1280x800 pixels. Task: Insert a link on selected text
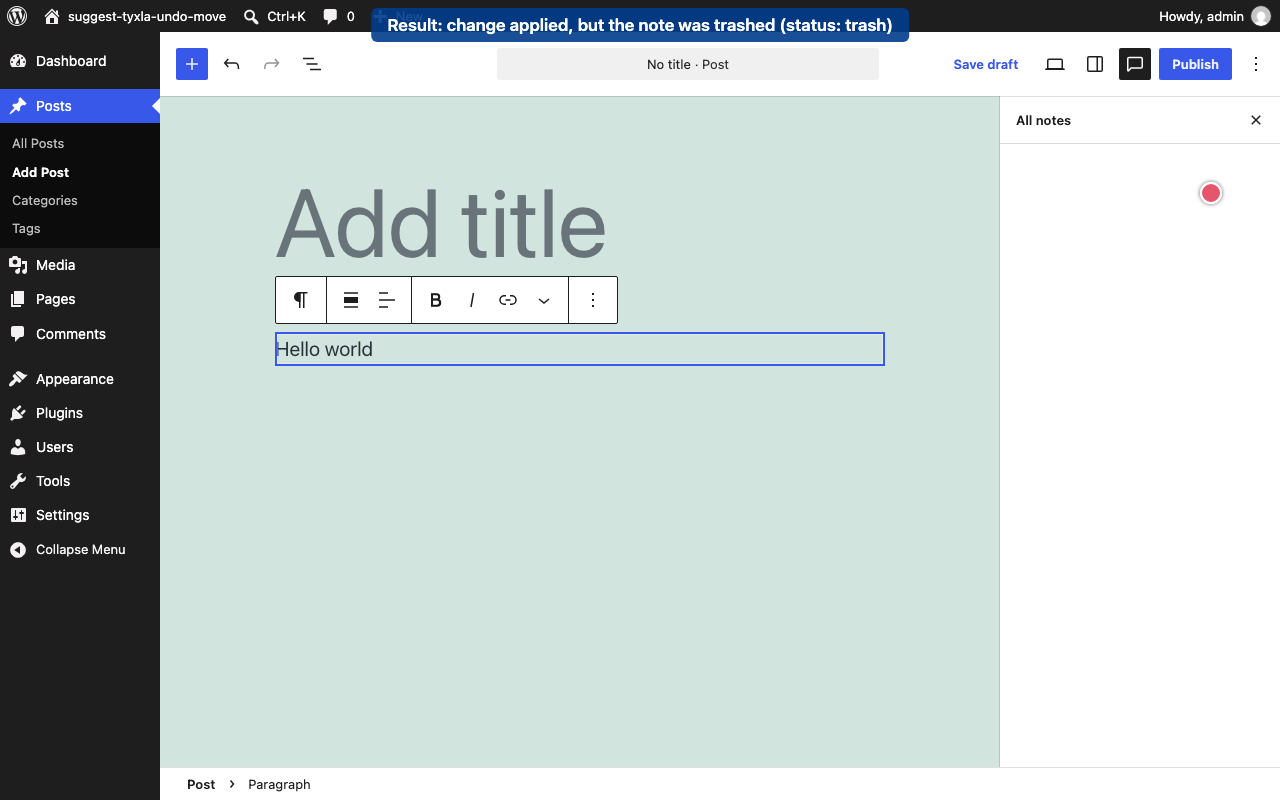click(x=508, y=300)
